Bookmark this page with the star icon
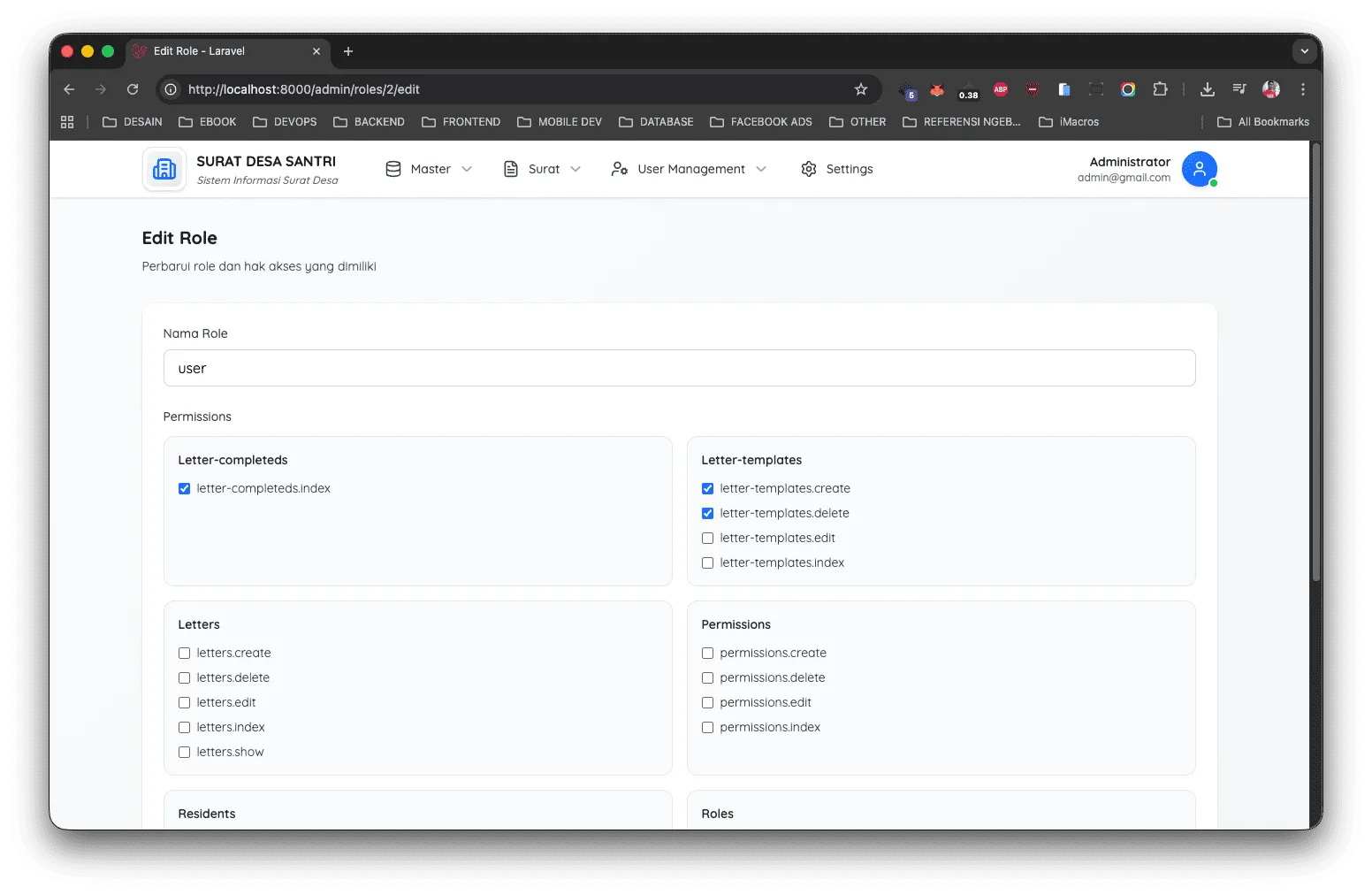The height and width of the screenshot is (895, 1372). (861, 89)
